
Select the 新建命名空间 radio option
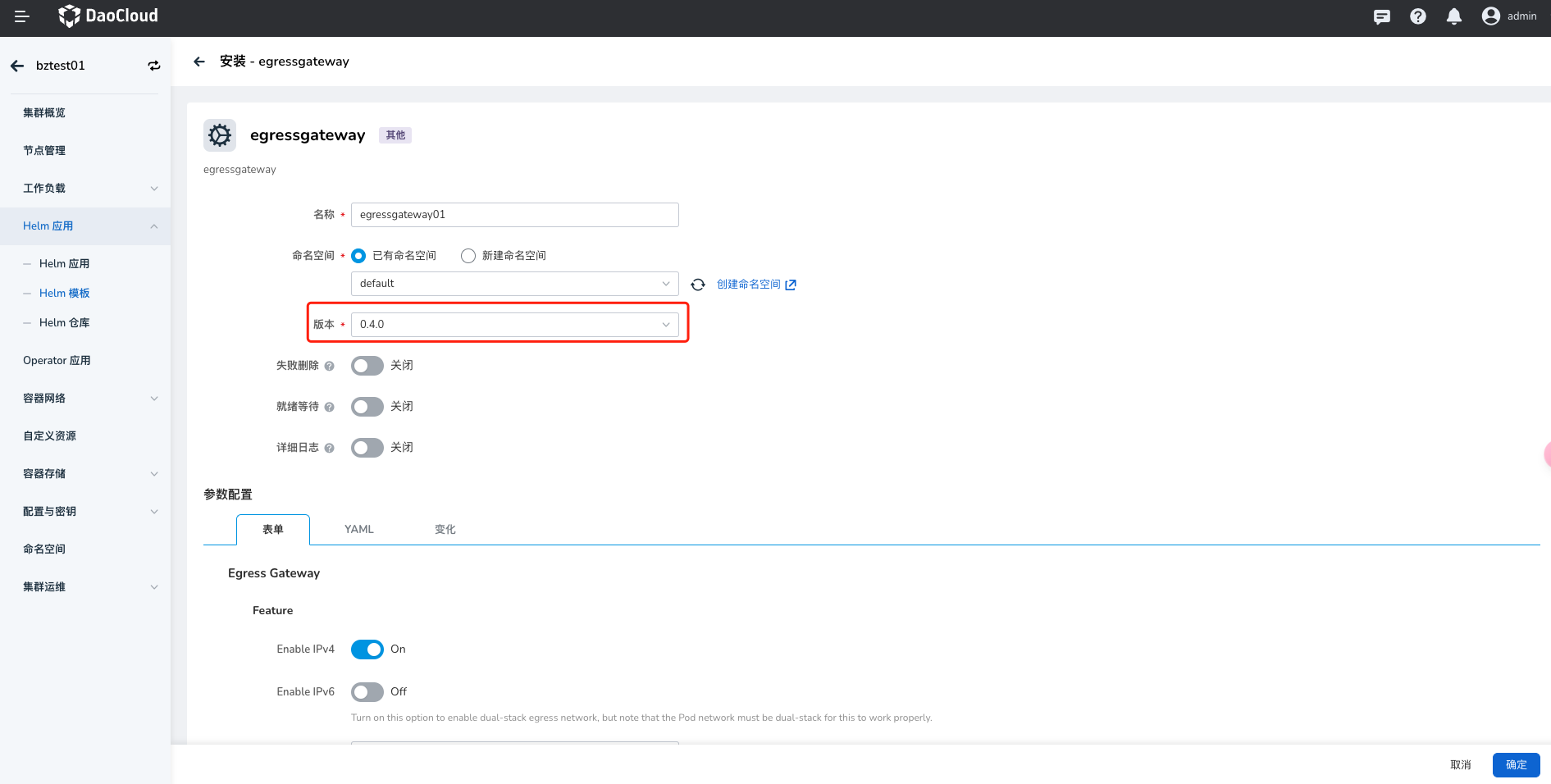(468, 256)
